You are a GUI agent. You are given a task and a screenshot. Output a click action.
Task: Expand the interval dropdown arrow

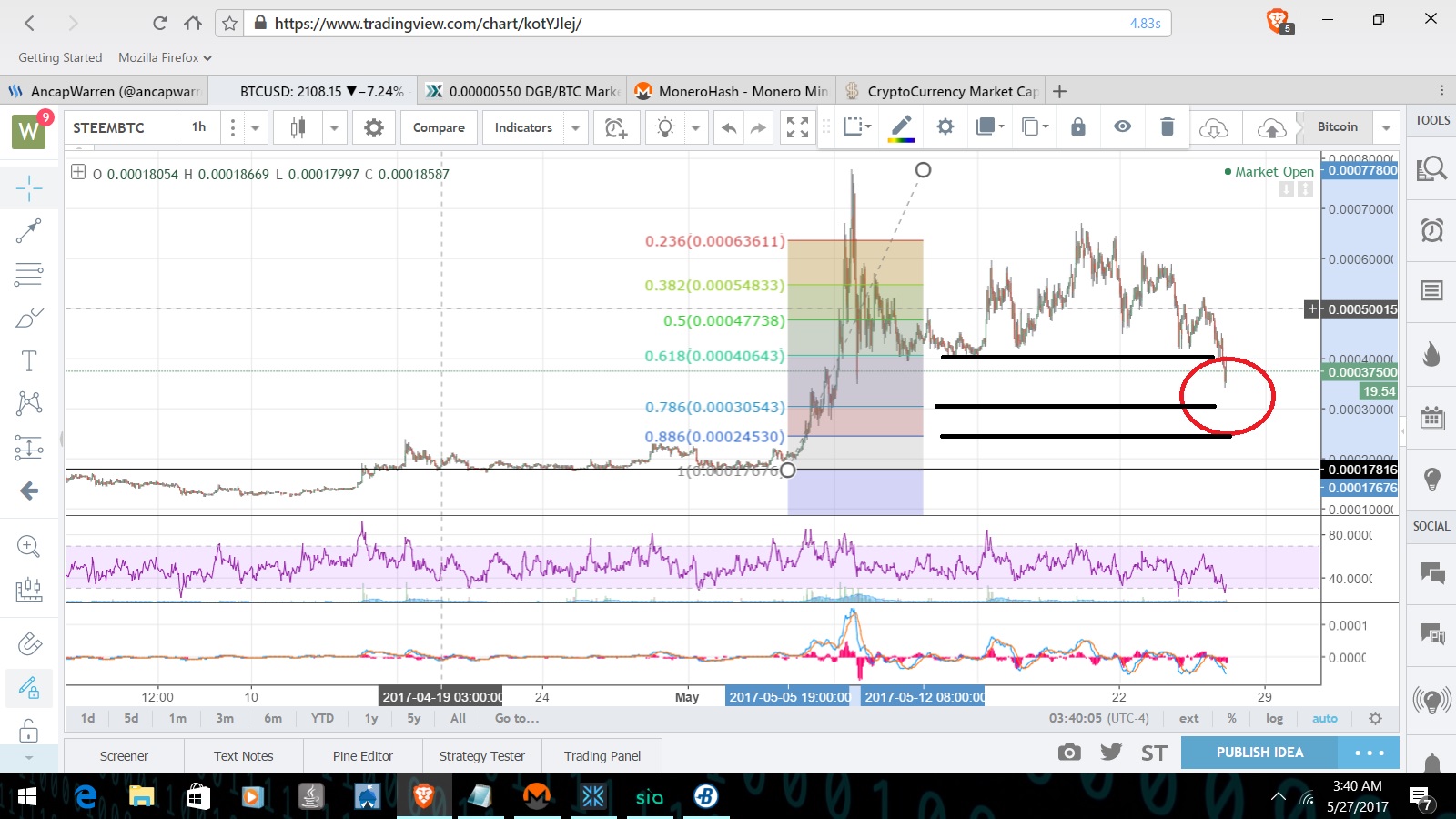click(x=256, y=127)
